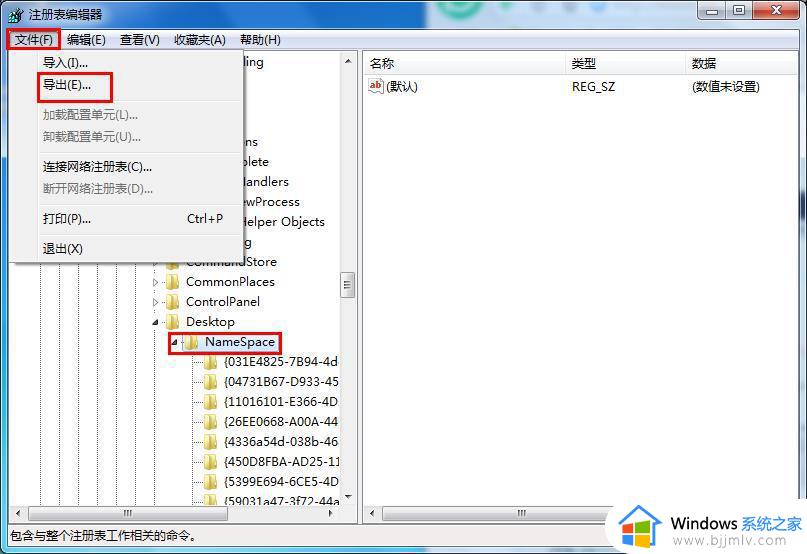Select the {450D8FBA-AD25-11 subkey
807x554 pixels.
[281, 462]
